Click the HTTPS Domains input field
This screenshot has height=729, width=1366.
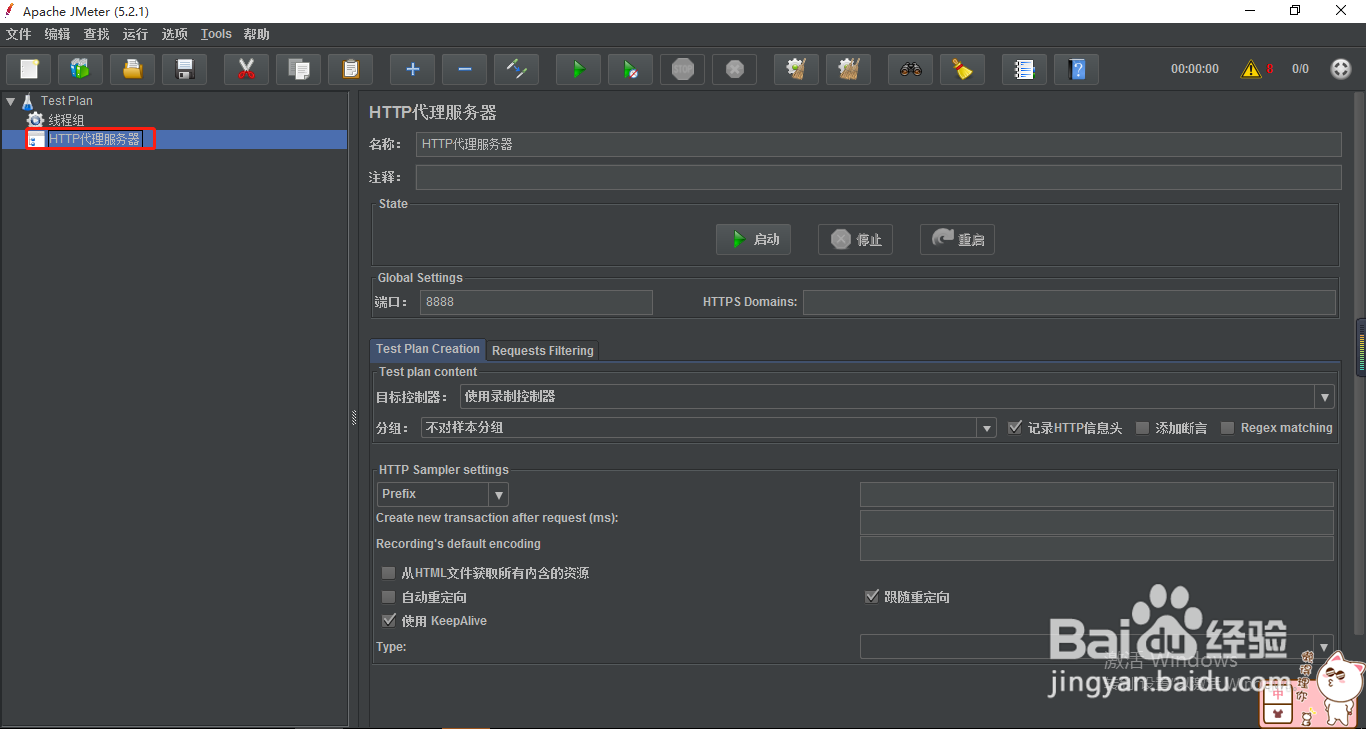[x=1069, y=302]
